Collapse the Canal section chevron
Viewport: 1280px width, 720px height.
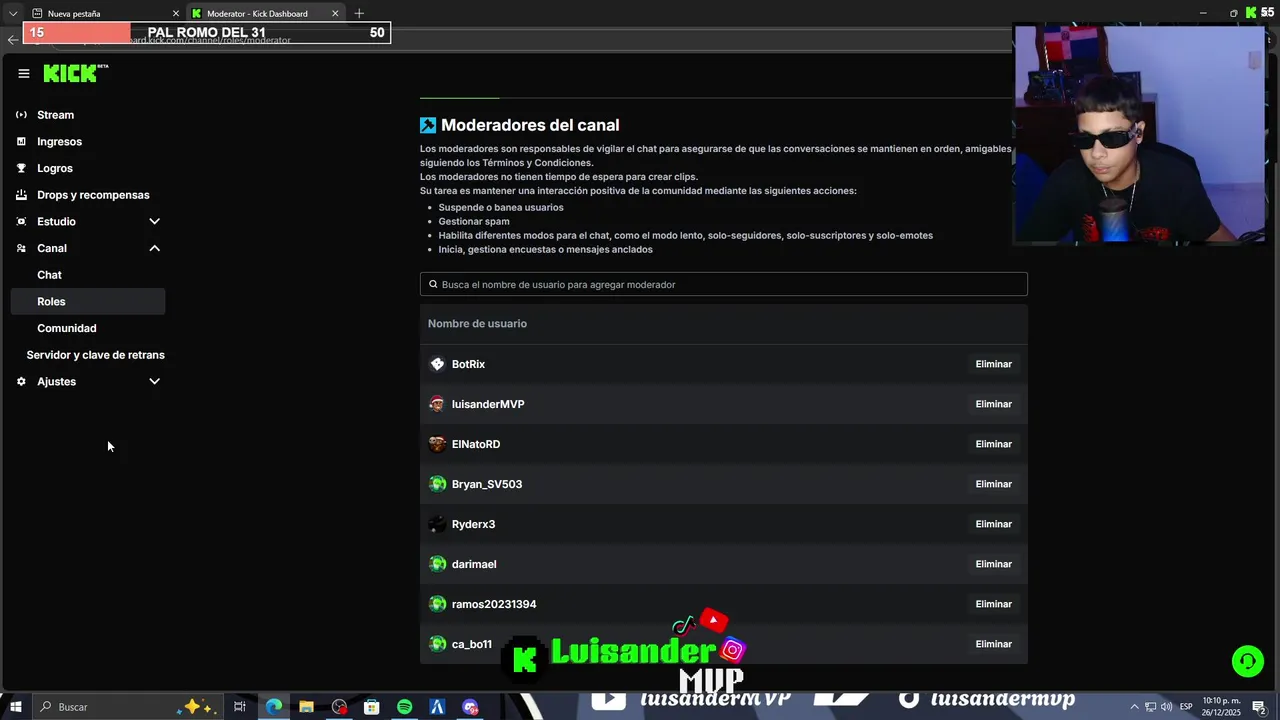tap(154, 248)
